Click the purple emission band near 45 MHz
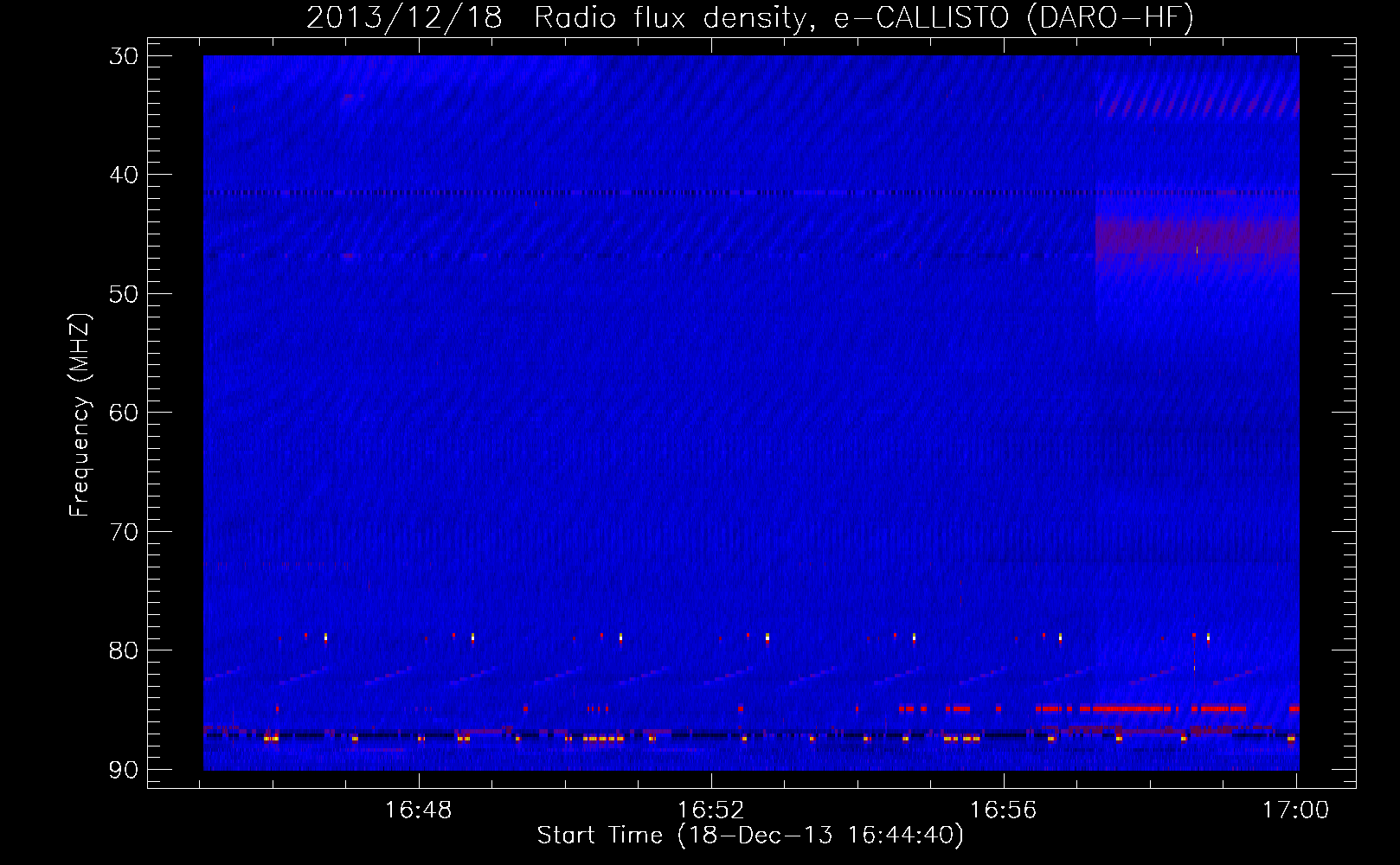Screen dimensions: 1400x865 [1197, 235]
